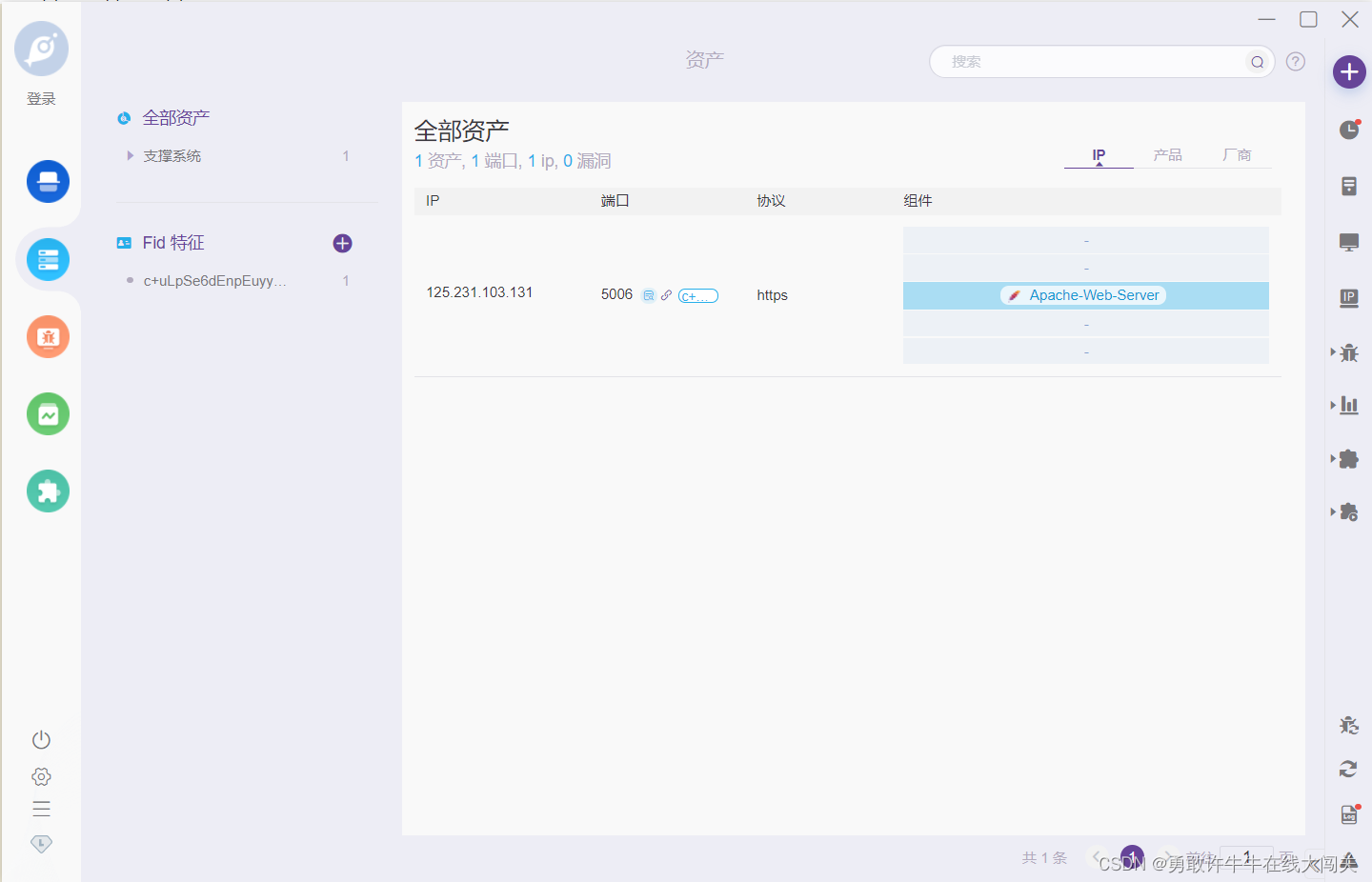Screen dimensions: 1372x882
Task: Click the 登录 login label
Action: click(x=41, y=99)
